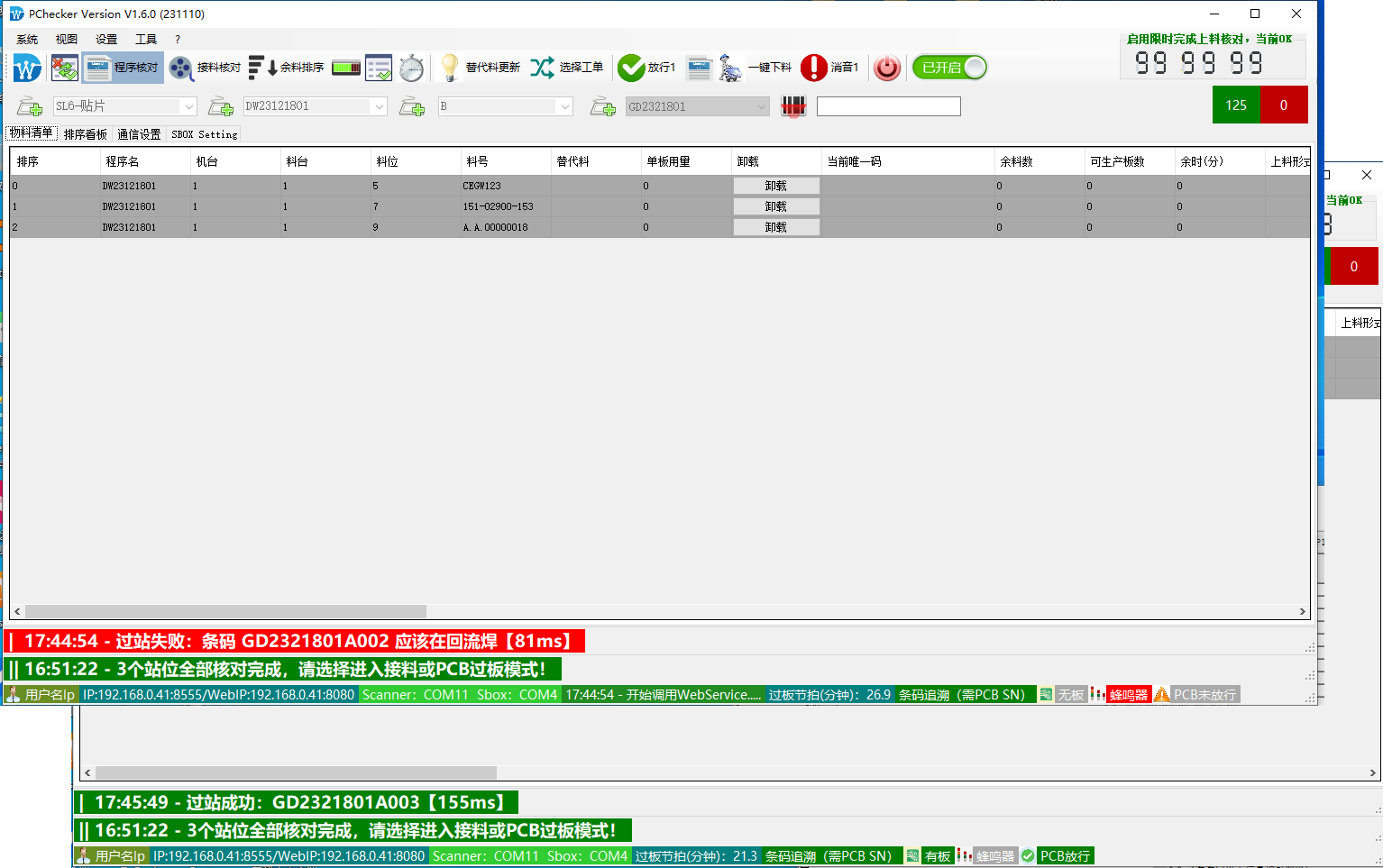Switch to the 排序看板 tab
The height and width of the screenshot is (868, 1383).
(86, 134)
